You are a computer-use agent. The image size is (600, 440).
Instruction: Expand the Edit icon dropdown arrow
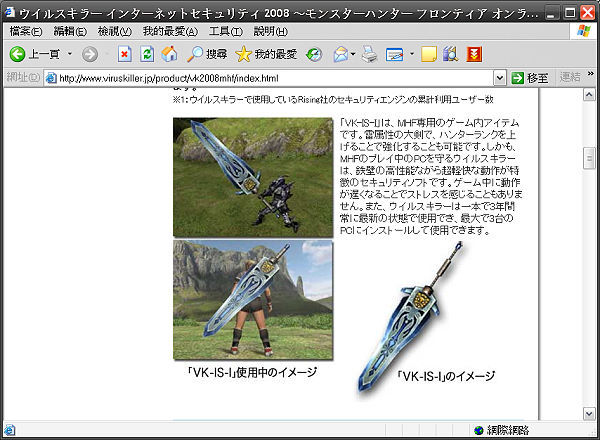pyautogui.click(x=412, y=54)
